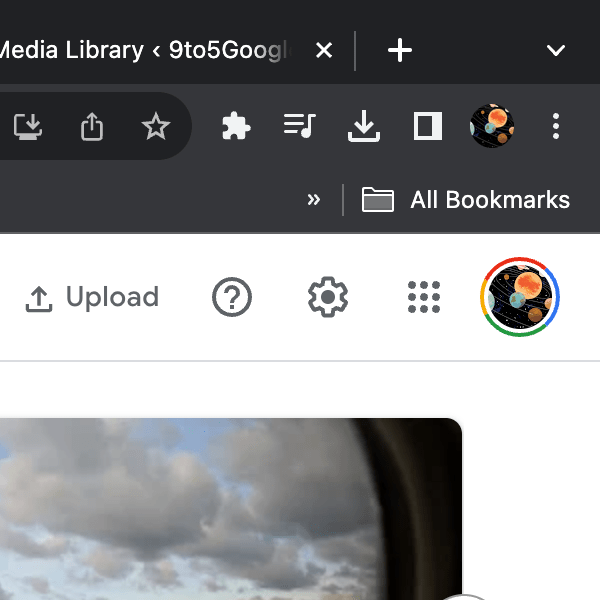Open Settings gear icon

327,298
